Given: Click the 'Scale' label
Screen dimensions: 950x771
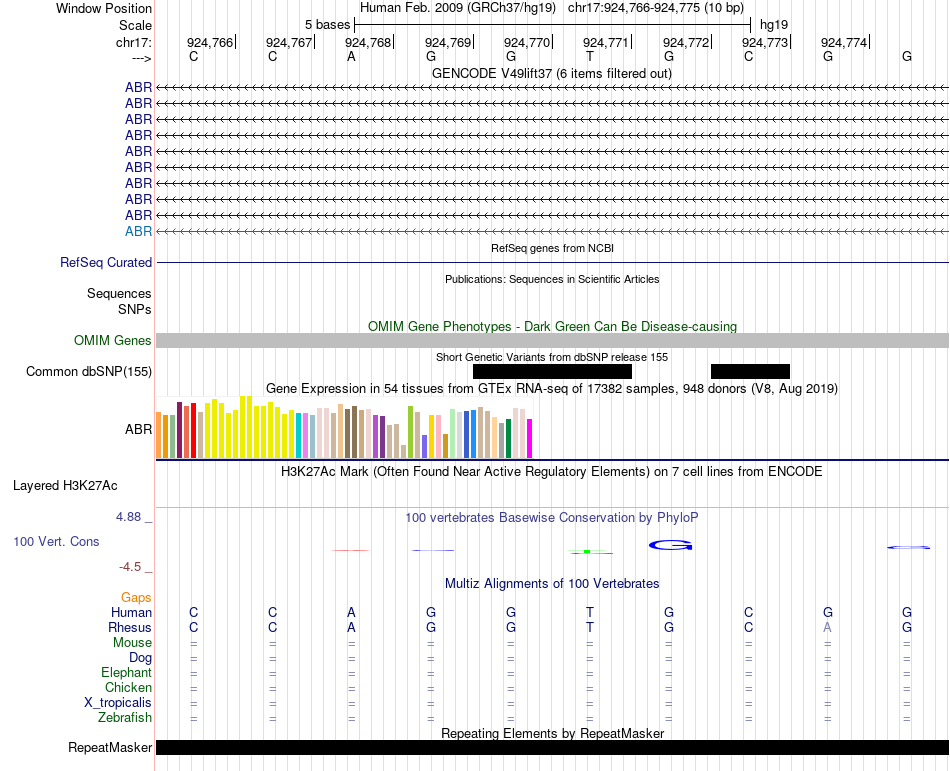Looking at the screenshot, I should (136, 25).
